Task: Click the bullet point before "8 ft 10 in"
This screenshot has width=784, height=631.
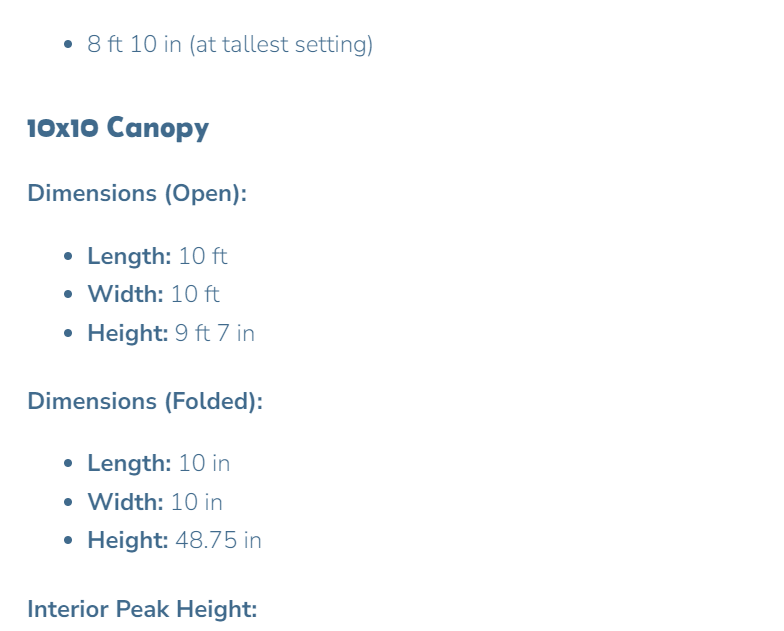Action: tap(68, 45)
